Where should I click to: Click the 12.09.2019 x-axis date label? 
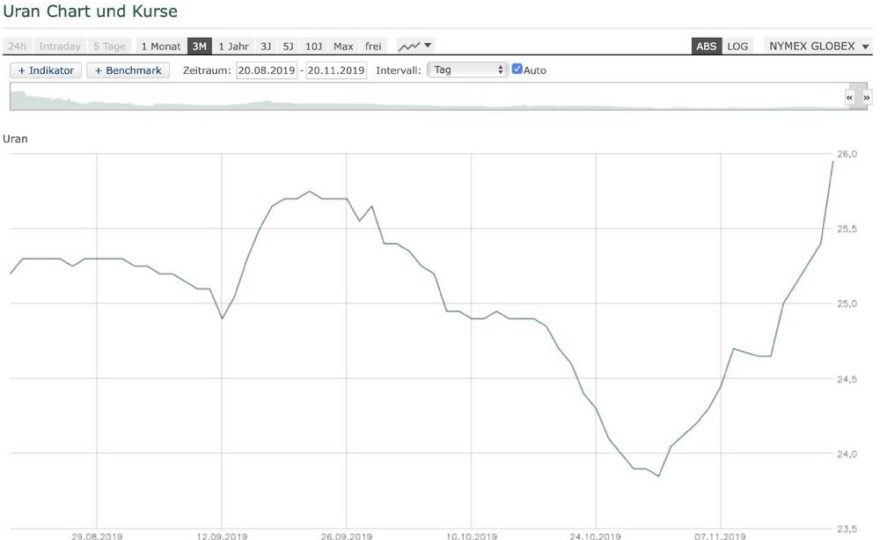222,536
